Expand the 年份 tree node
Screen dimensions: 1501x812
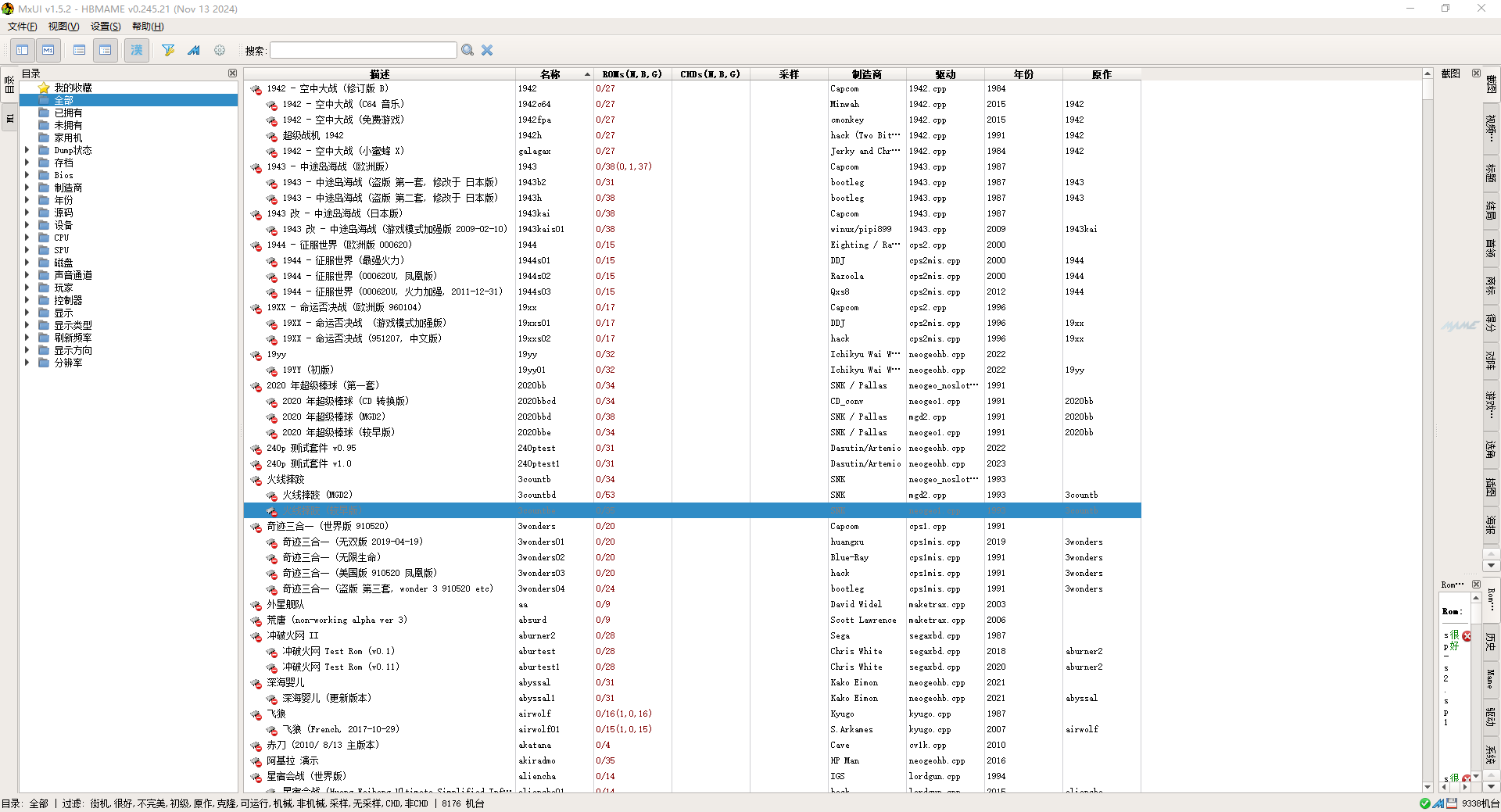click(27, 200)
